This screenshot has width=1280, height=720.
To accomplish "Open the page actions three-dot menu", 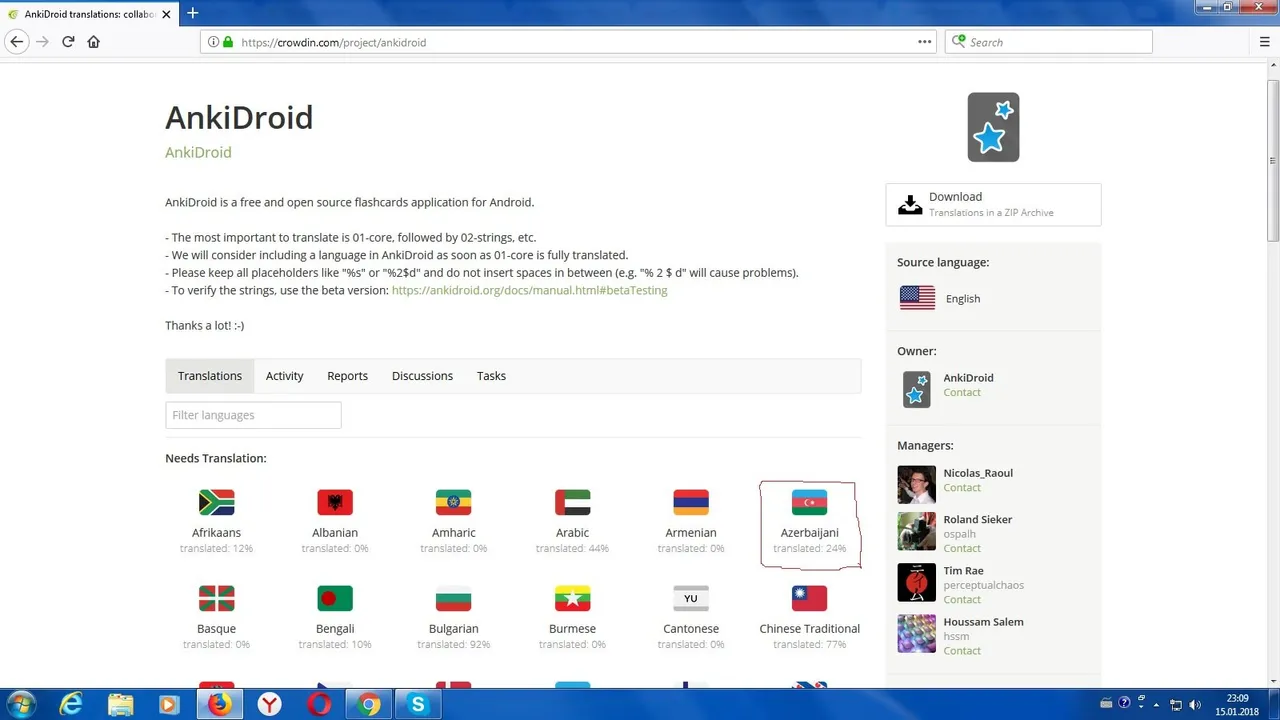I will tap(925, 42).
